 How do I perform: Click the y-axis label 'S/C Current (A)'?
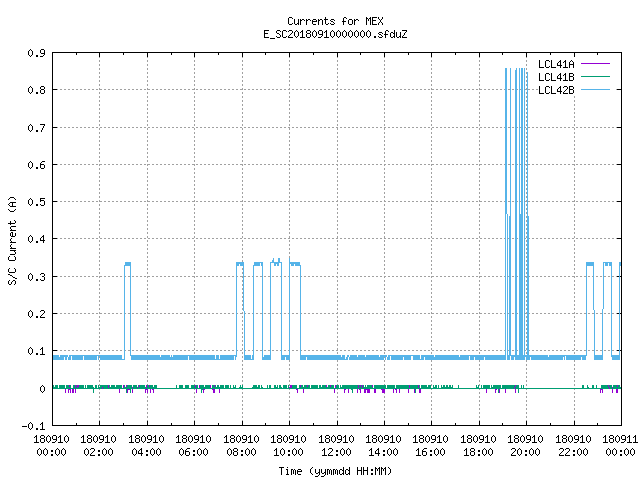tap(13, 240)
